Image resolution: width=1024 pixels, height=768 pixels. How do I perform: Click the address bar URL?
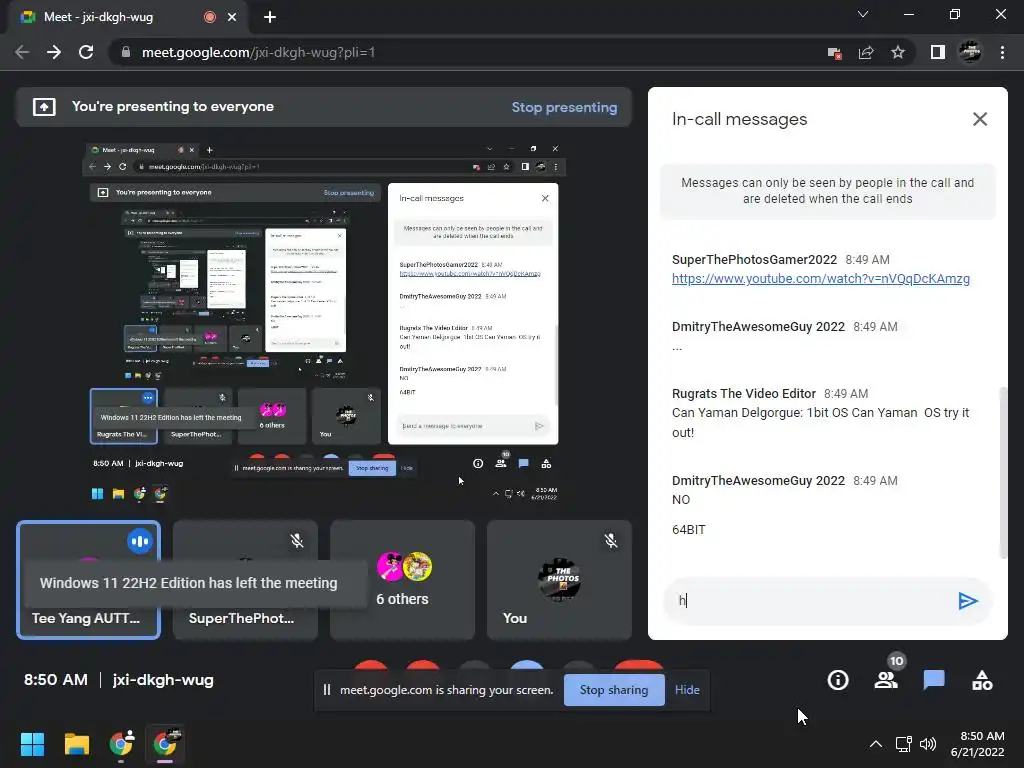point(259,52)
